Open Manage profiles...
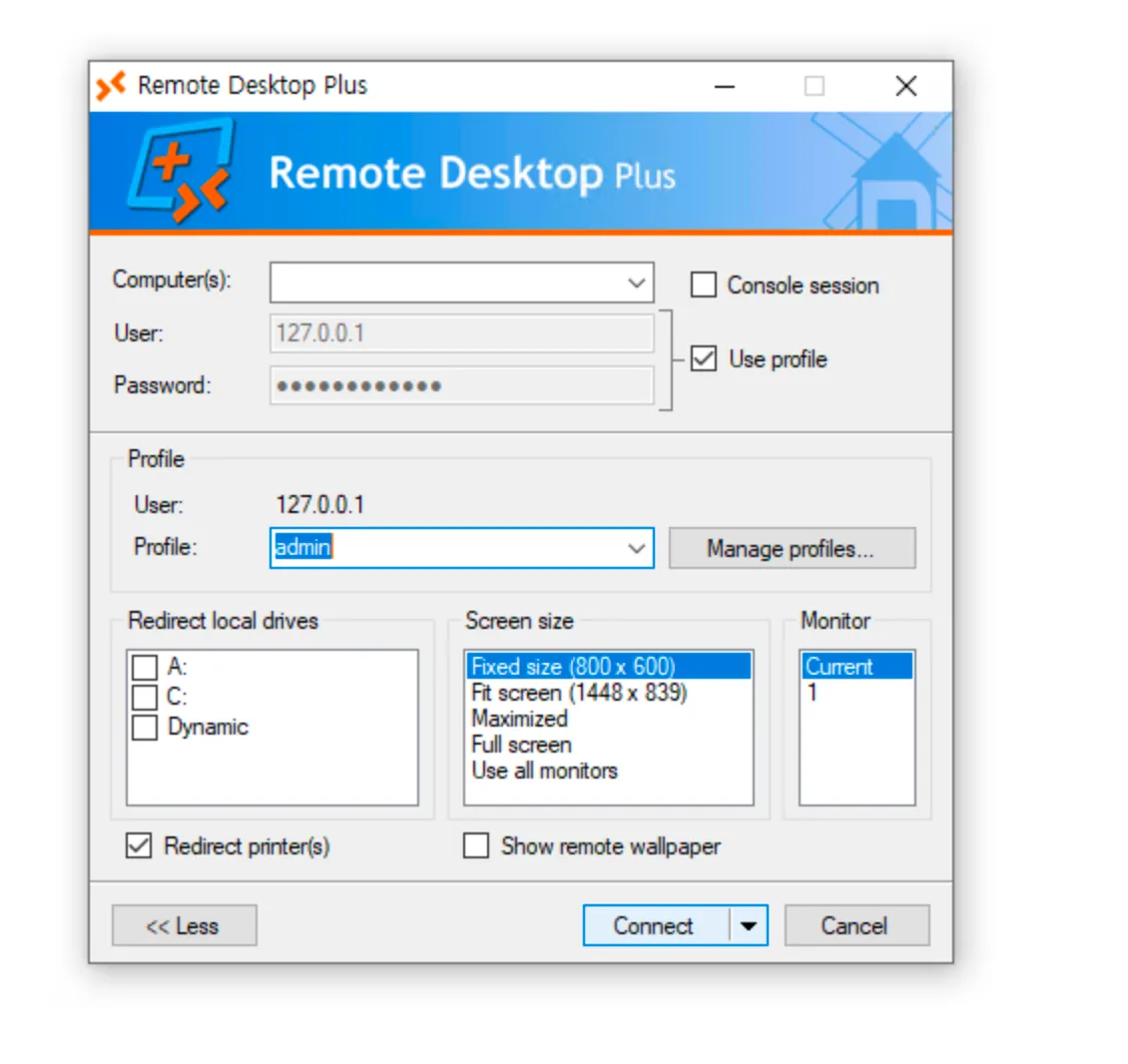Viewport: 1128px width, 1064px height. click(x=792, y=548)
